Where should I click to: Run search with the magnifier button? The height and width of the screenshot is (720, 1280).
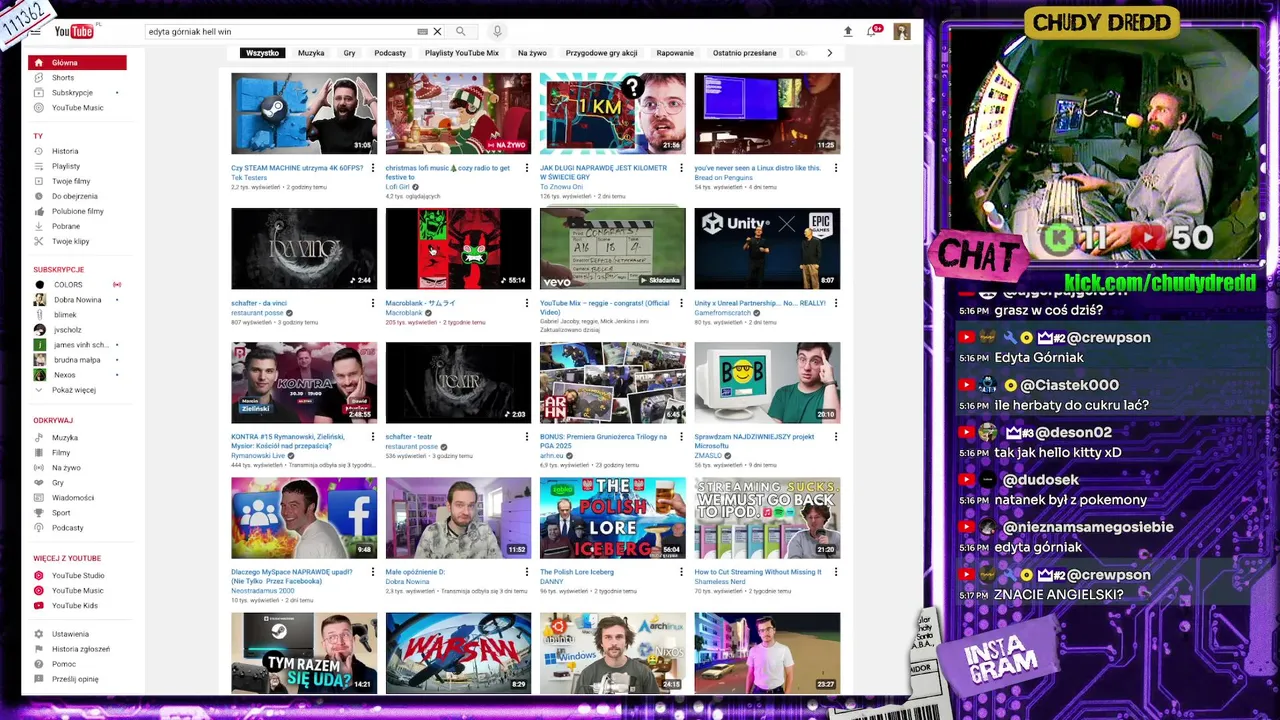tap(461, 32)
